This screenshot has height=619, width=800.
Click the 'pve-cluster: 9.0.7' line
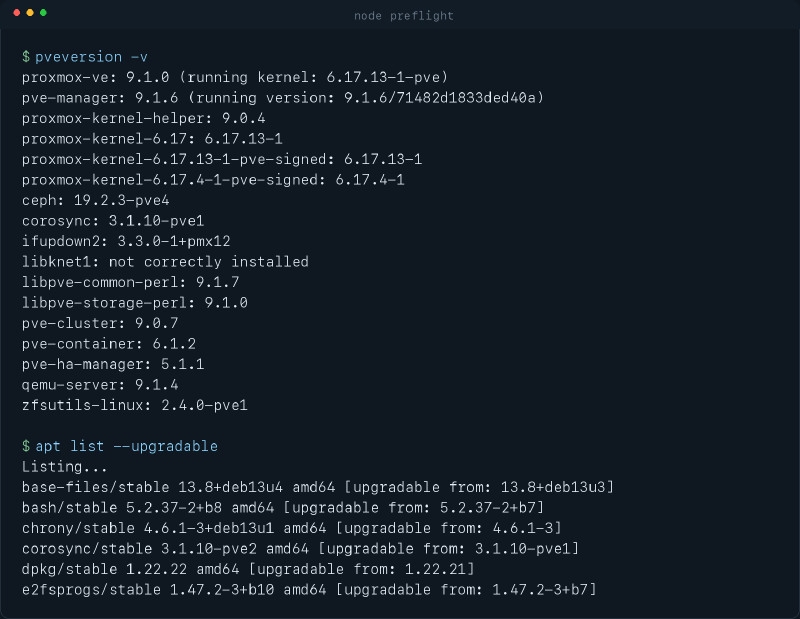pos(100,323)
